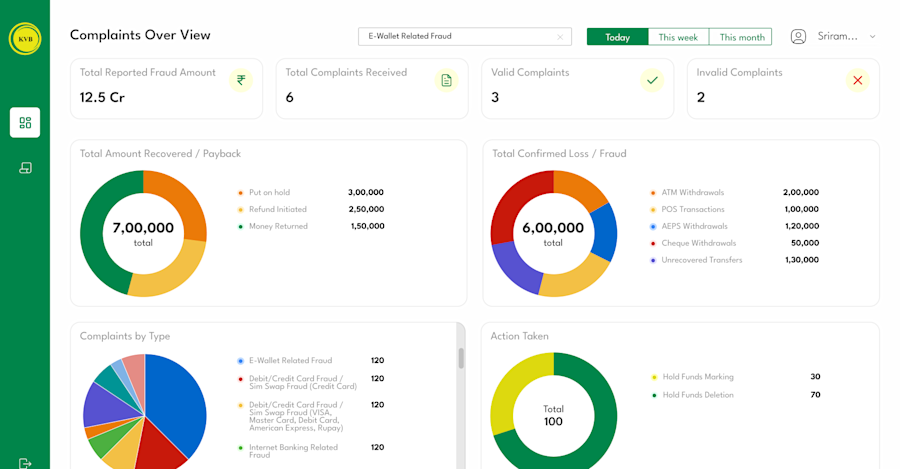
Task: Select POS Transactions legend label
Action: tap(693, 209)
